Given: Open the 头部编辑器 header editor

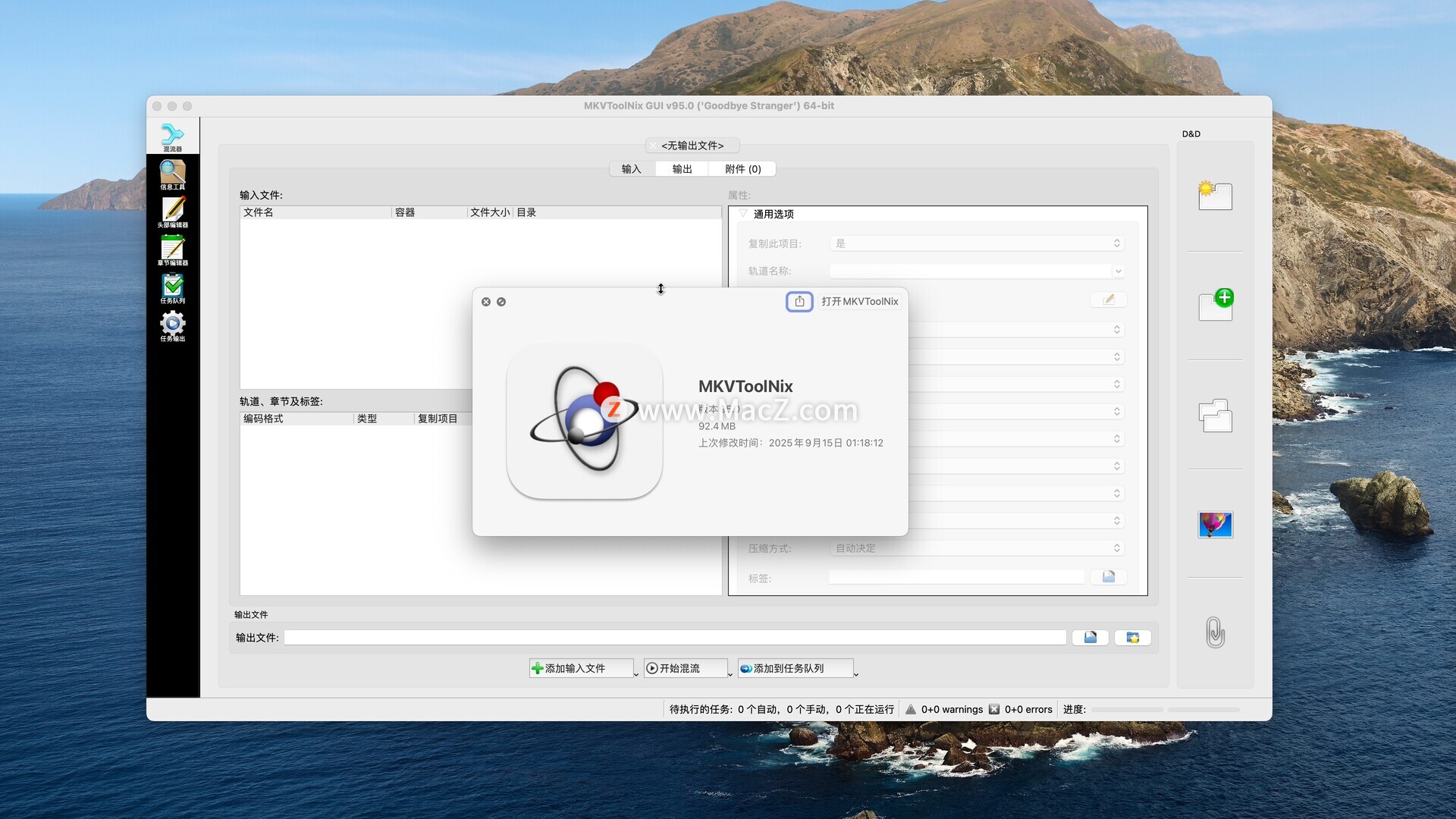Looking at the screenshot, I should click(172, 212).
